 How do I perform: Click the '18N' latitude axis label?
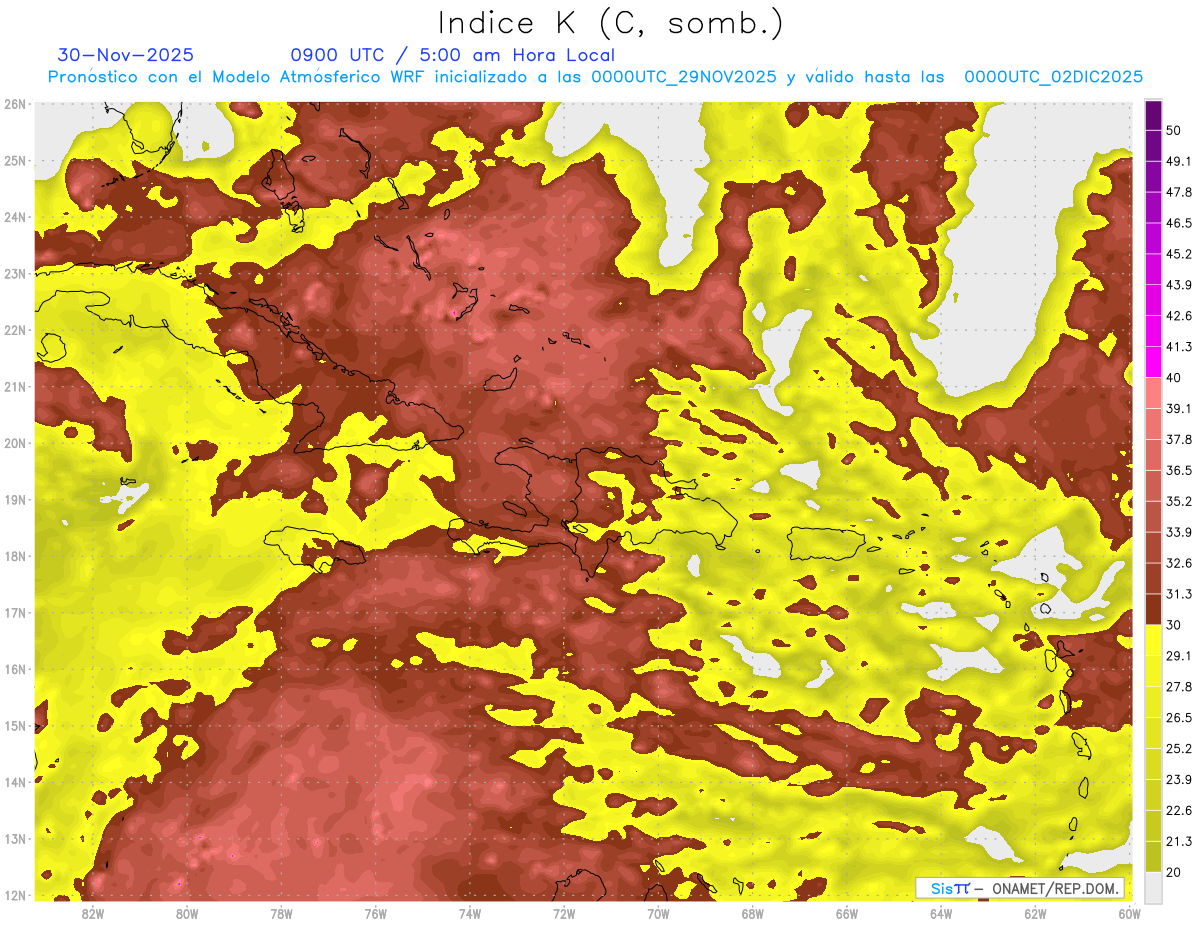14,556
